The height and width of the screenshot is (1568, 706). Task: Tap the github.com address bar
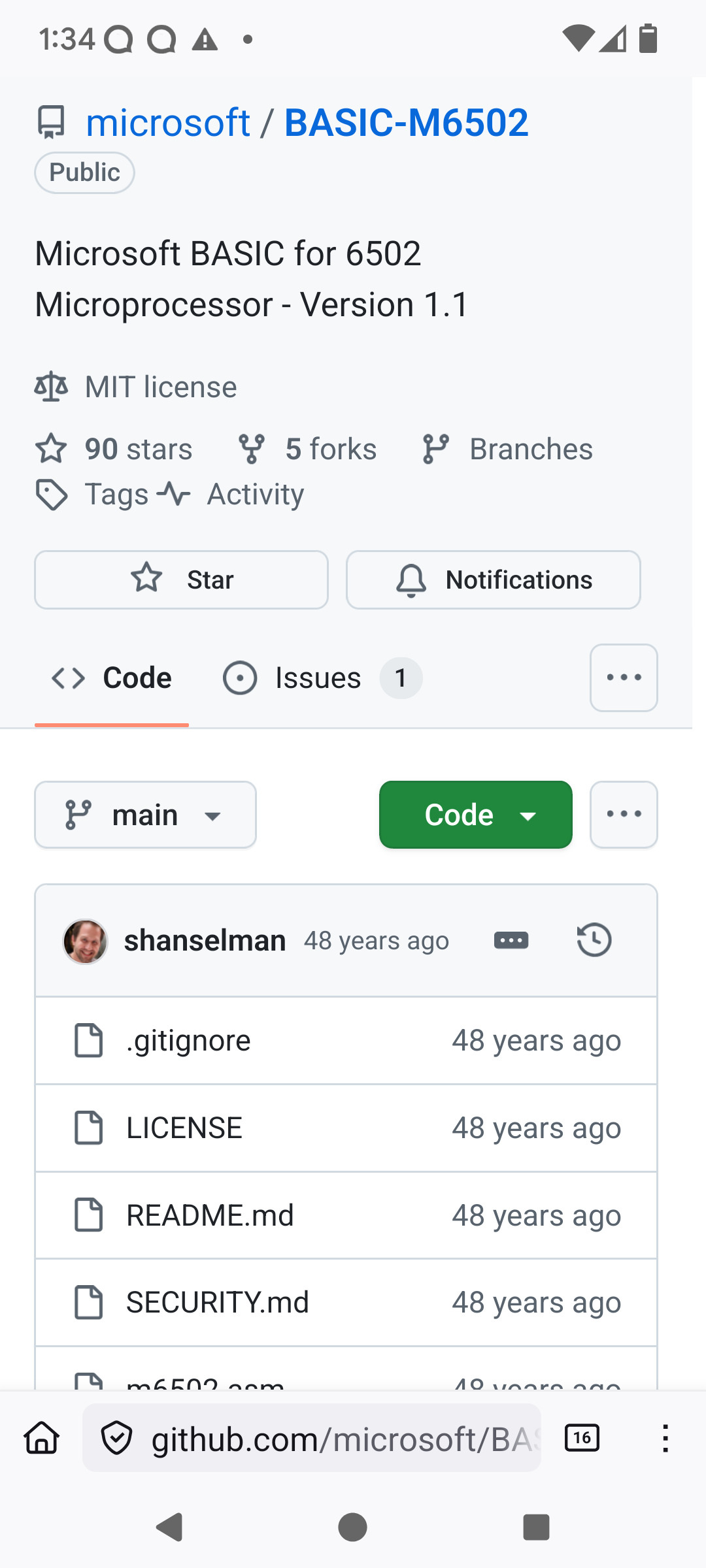pyautogui.click(x=312, y=1438)
